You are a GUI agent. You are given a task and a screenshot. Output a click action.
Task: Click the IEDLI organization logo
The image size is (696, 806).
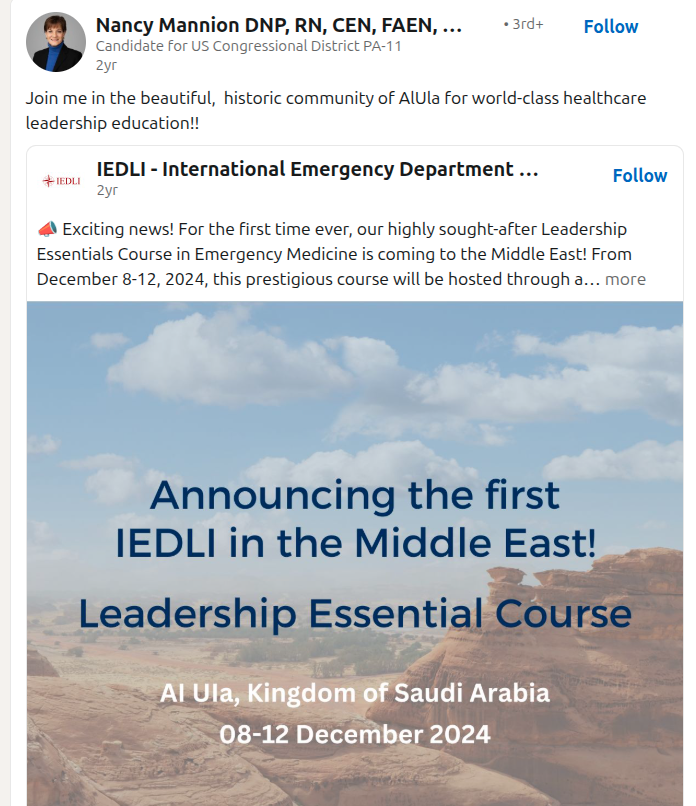pyautogui.click(x=62, y=180)
